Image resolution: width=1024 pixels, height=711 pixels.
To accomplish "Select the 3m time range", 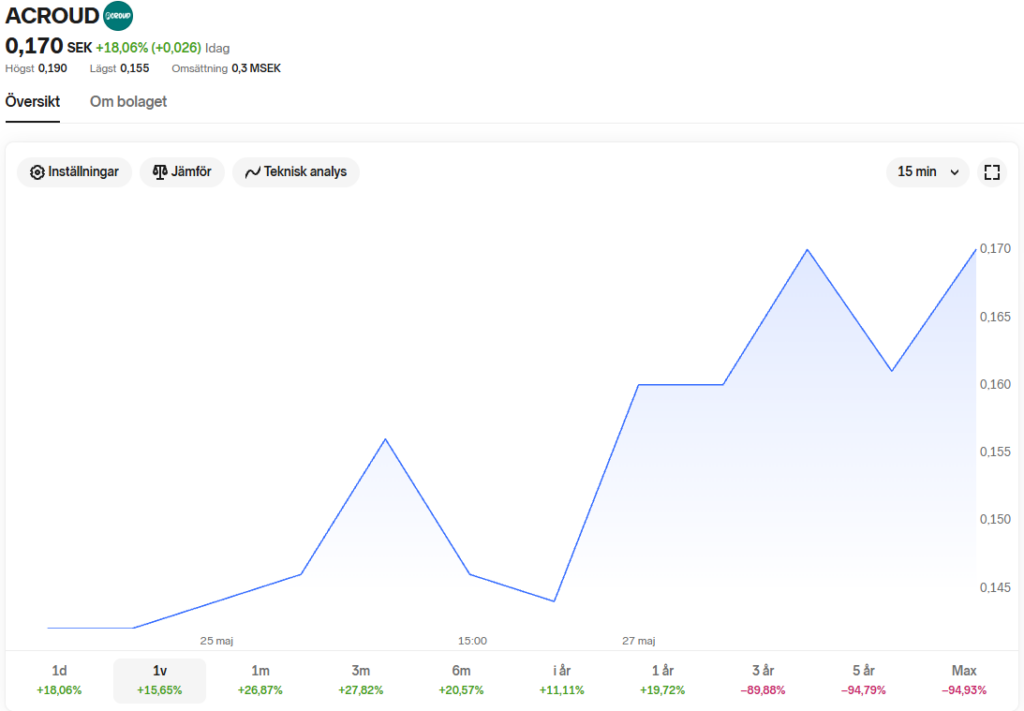I will [x=361, y=680].
